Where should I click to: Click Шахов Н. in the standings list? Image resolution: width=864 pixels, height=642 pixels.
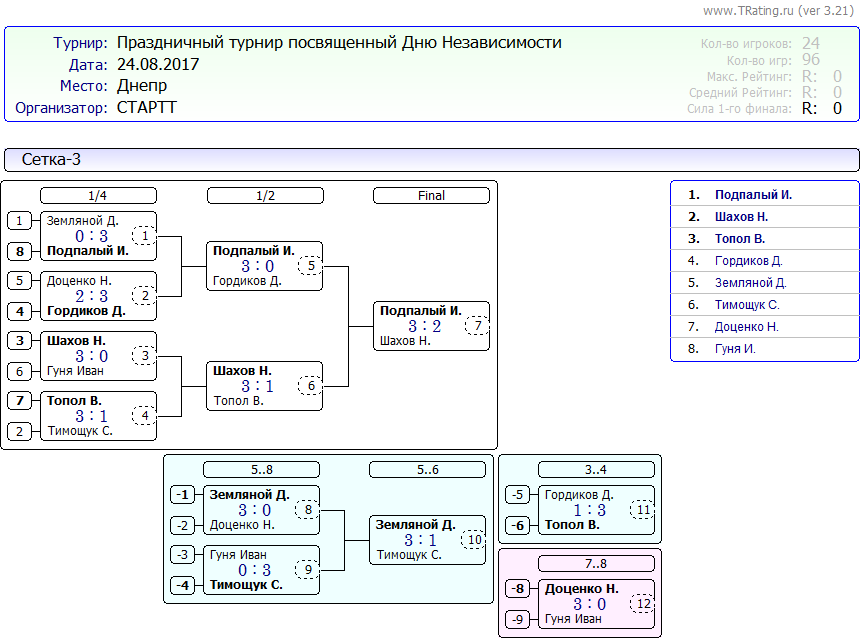point(741,217)
